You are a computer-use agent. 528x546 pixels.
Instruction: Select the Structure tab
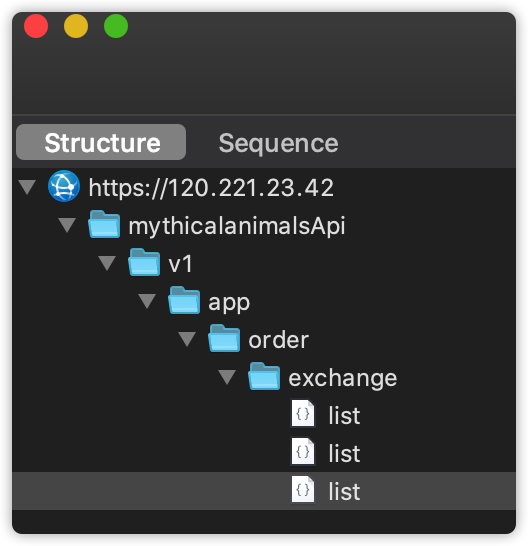click(101, 142)
